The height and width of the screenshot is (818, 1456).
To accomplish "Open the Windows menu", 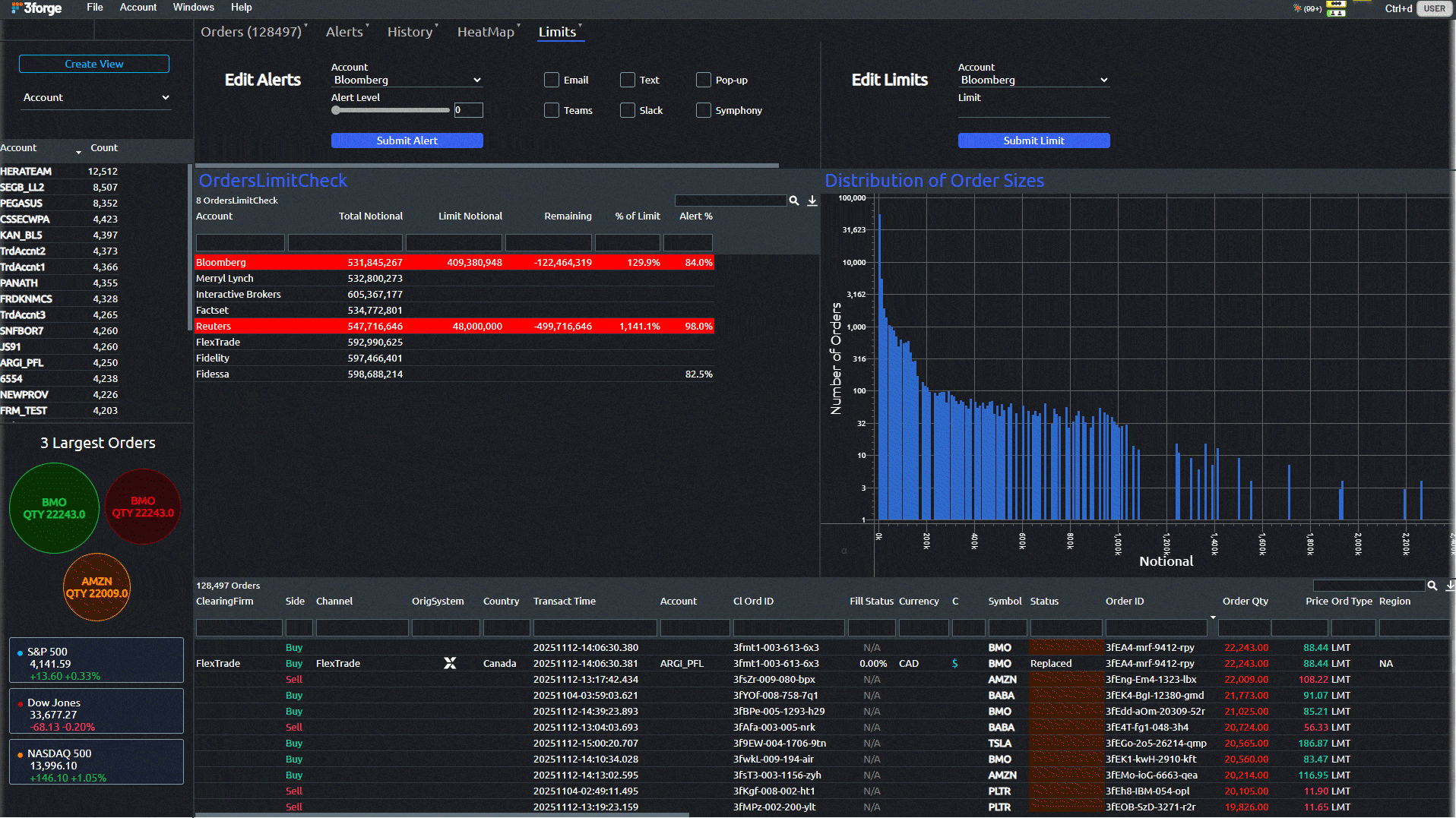I will [193, 8].
